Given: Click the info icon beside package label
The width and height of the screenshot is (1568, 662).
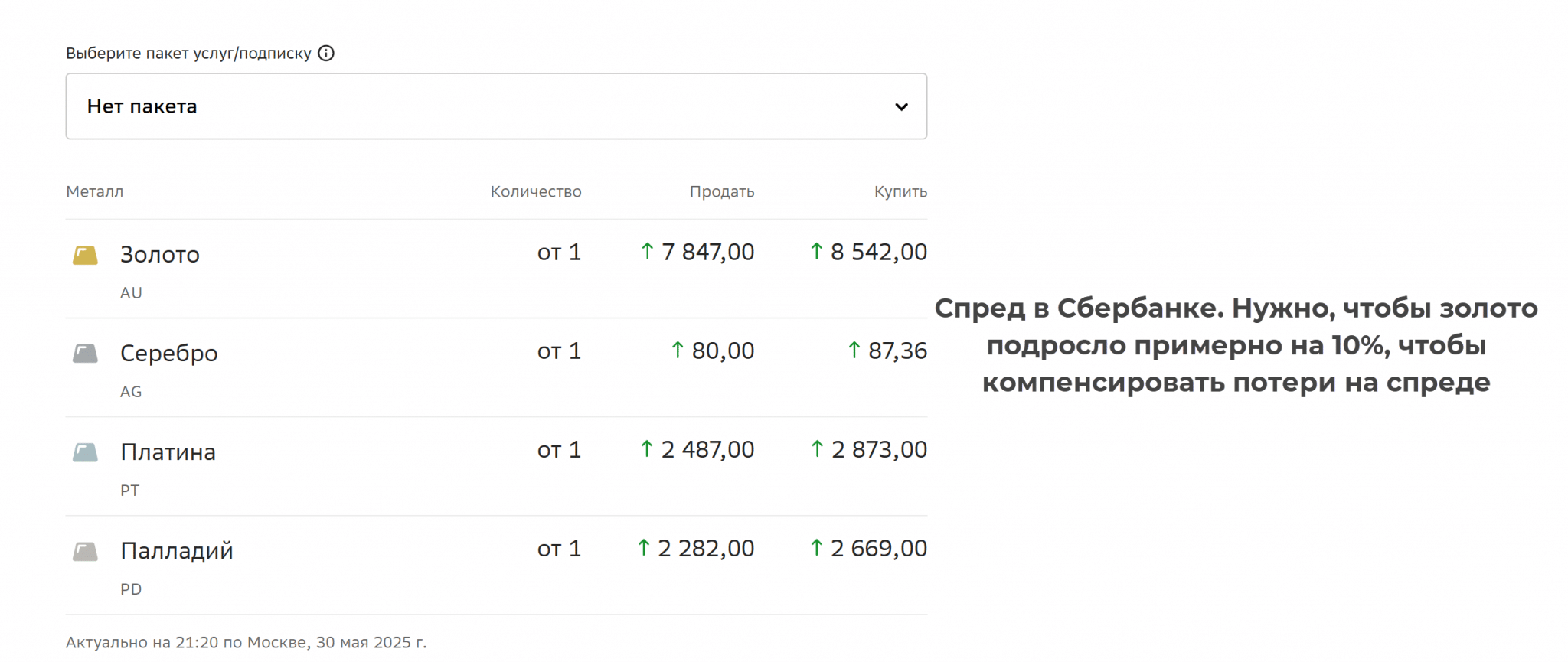Looking at the screenshot, I should pos(326,54).
